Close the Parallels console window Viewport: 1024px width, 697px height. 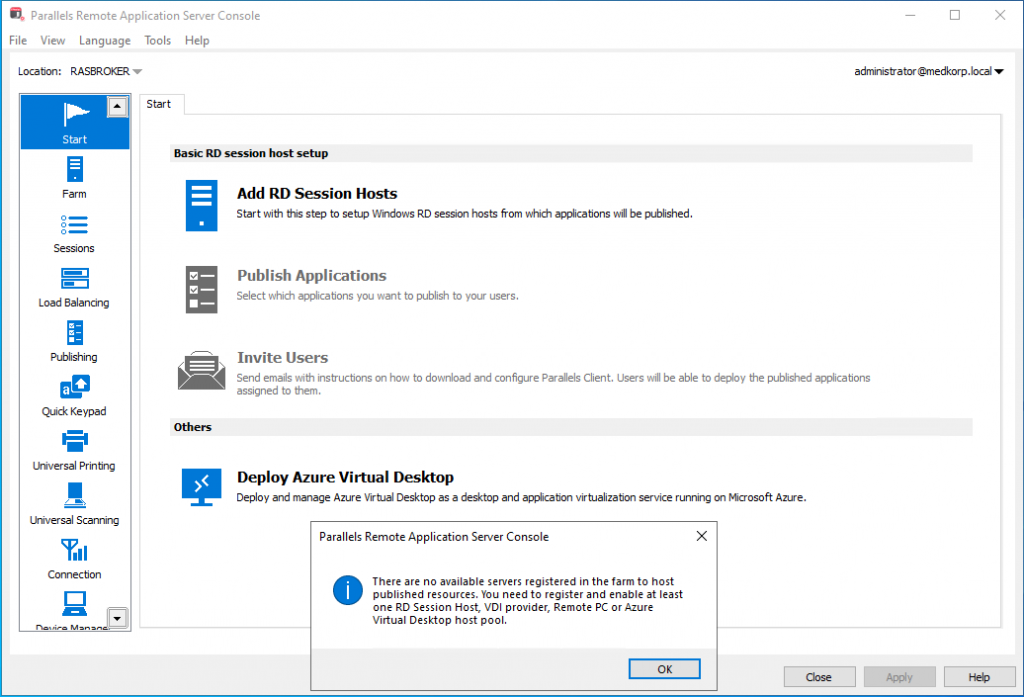point(1000,15)
